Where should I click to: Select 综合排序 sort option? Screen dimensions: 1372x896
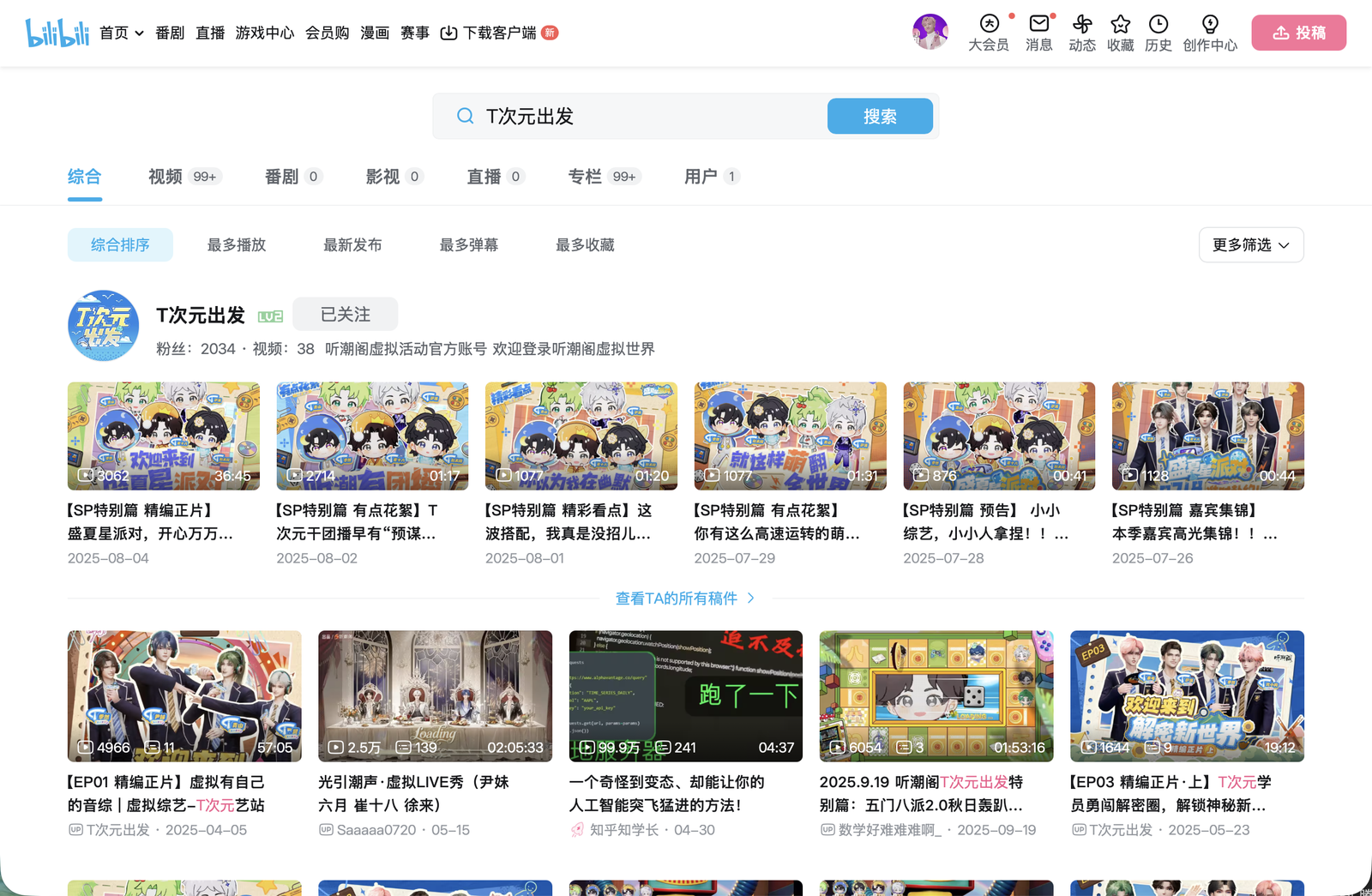tap(120, 245)
